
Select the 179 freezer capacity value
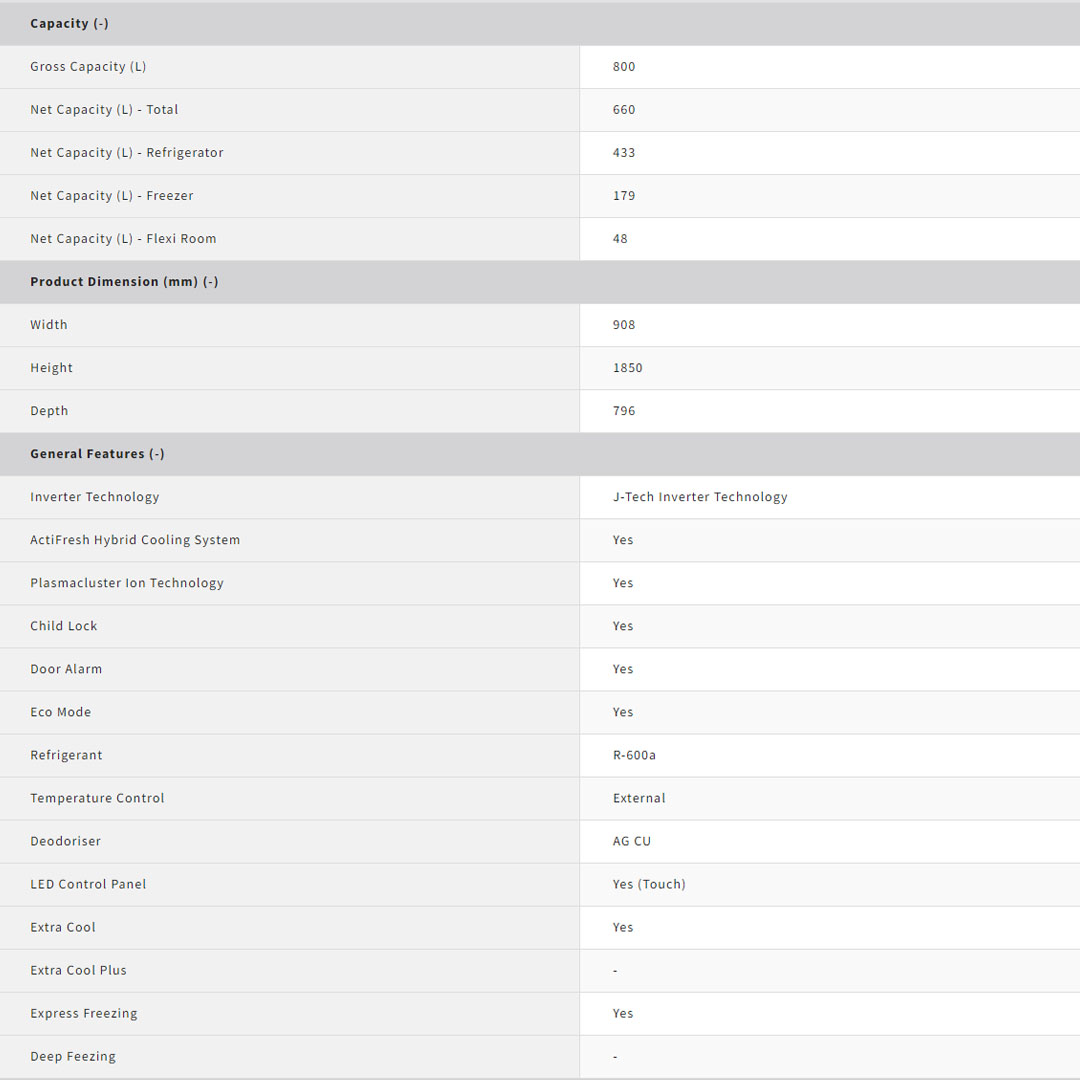pyautogui.click(x=624, y=196)
